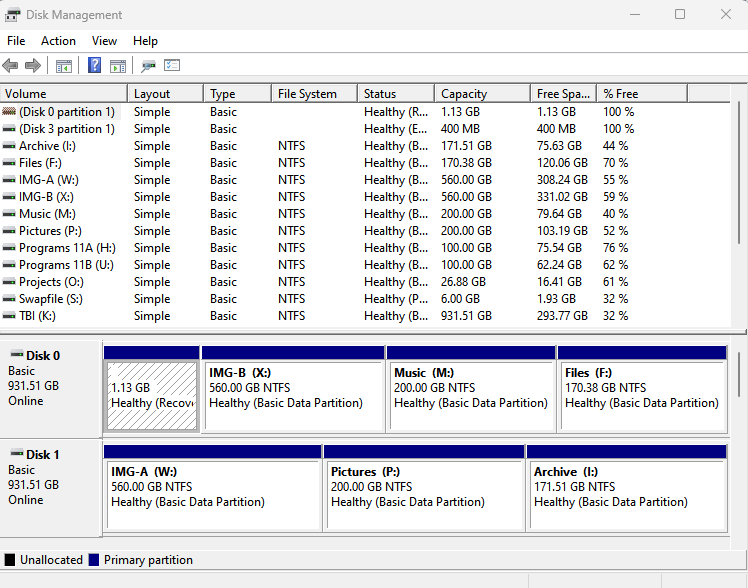Open the blue Help toolbar icon
Viewport: 748px width, 588px height.
tap(94, 65)
